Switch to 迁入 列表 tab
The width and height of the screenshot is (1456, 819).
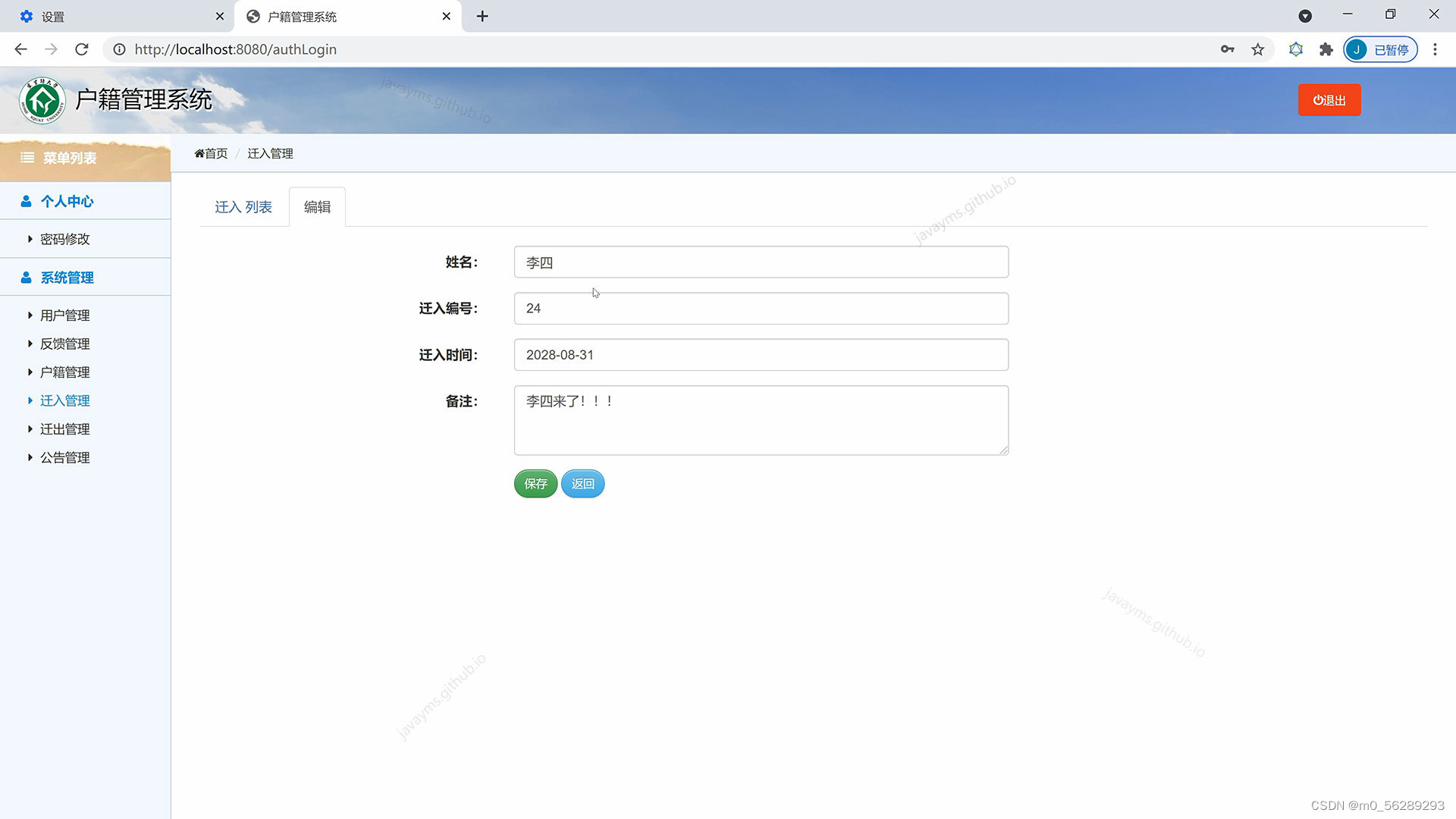tap(243, 207)
